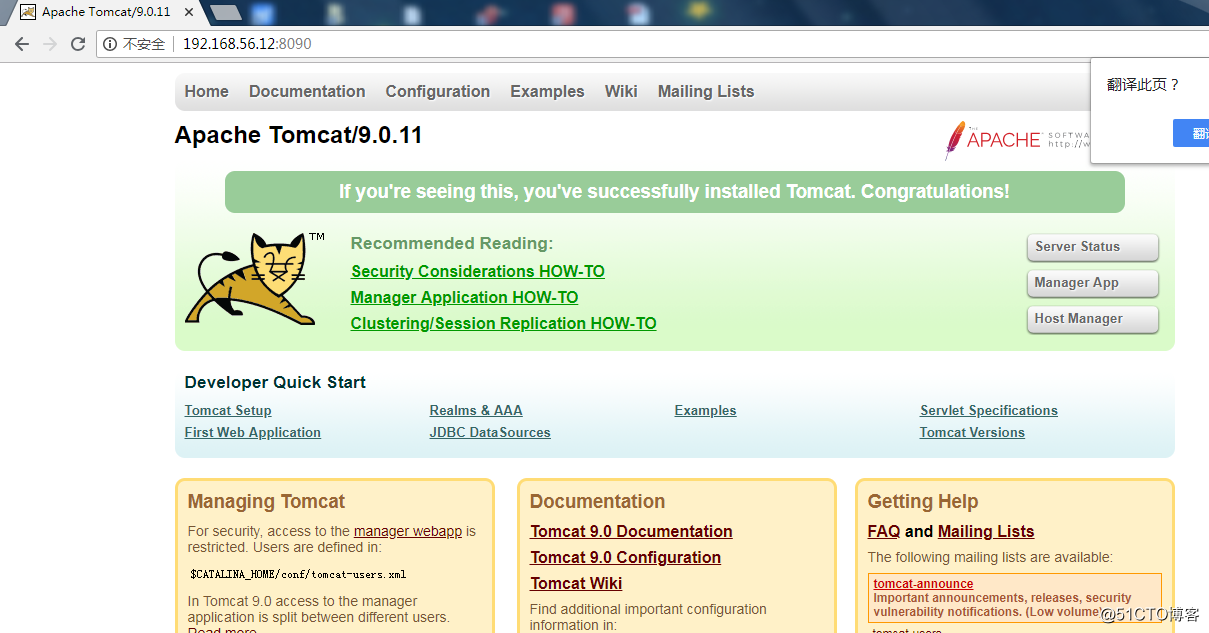Open the Home nav item
This screenshot has width=1209, height=633.
coord(207,91)
